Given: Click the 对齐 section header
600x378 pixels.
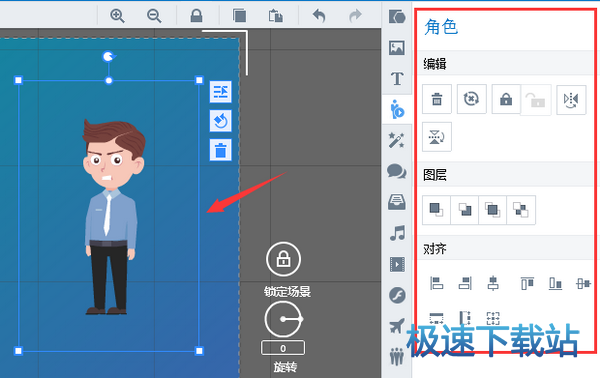Looking at the screenshot, I should pos(435,249).
